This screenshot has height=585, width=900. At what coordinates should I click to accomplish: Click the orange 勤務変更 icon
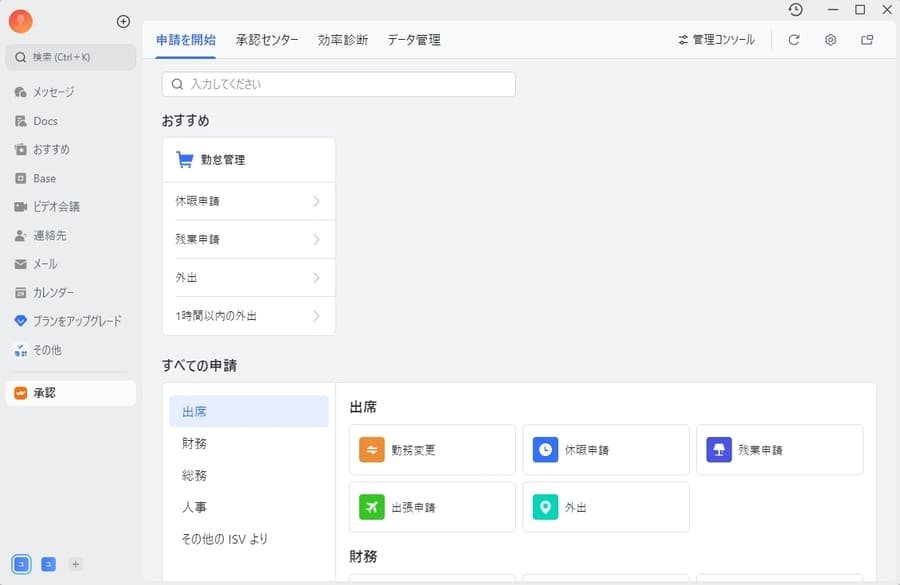click(x=371, y=449)
